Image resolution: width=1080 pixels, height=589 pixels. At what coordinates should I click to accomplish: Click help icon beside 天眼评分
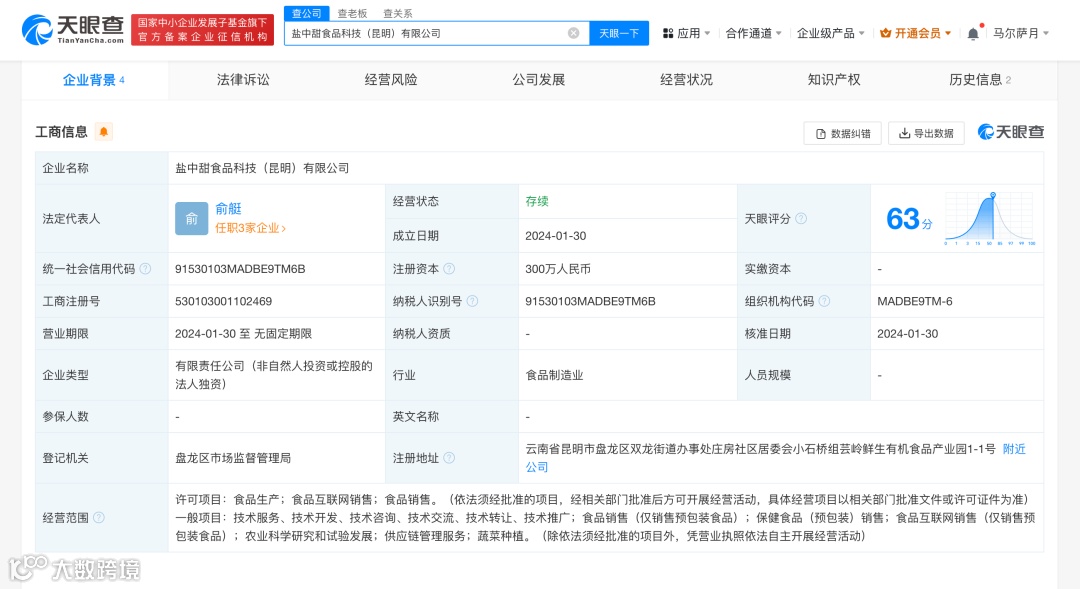coord(801,218)
